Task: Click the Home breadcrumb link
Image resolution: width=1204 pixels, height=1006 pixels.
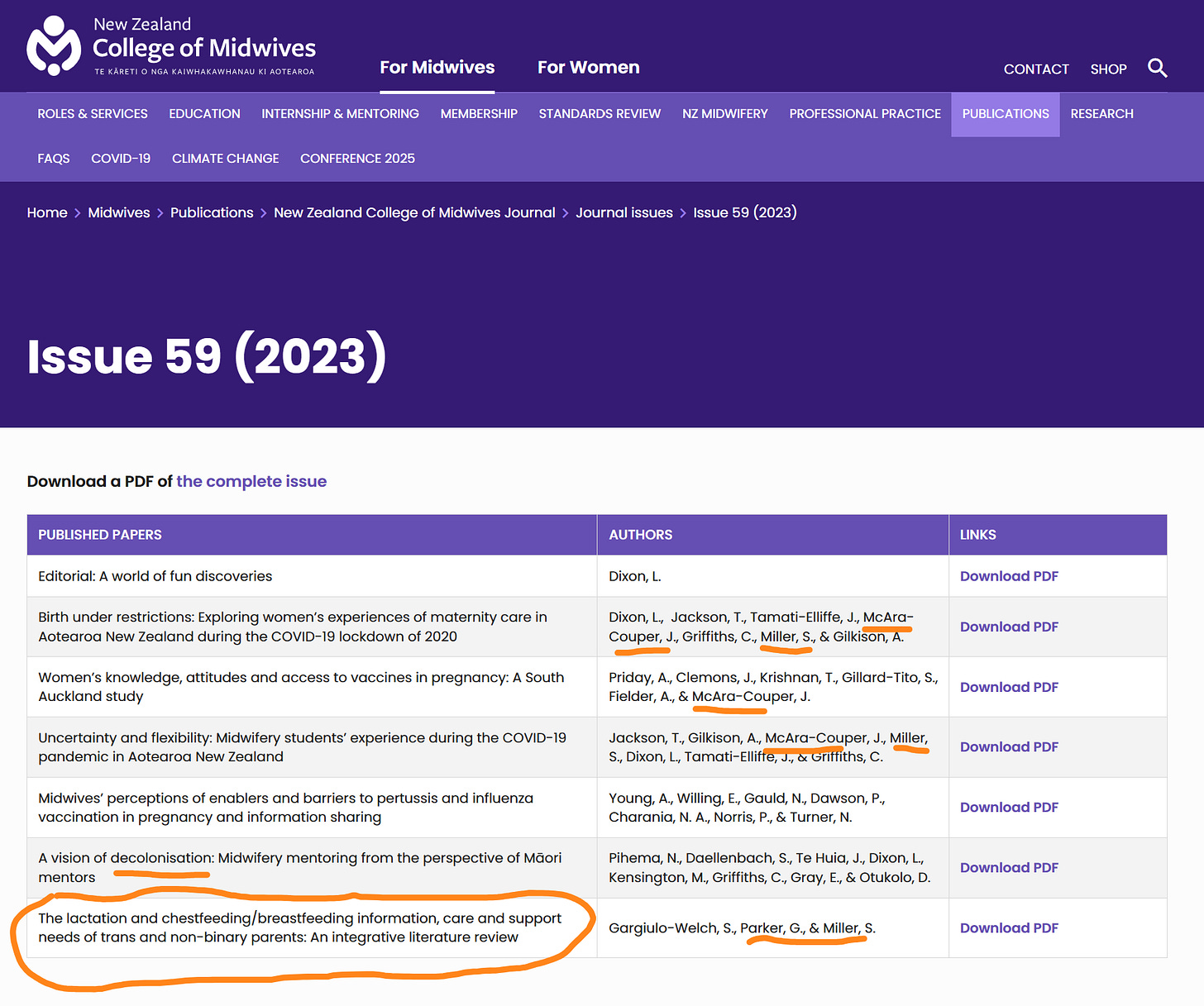Action: [x=47, y=212]
